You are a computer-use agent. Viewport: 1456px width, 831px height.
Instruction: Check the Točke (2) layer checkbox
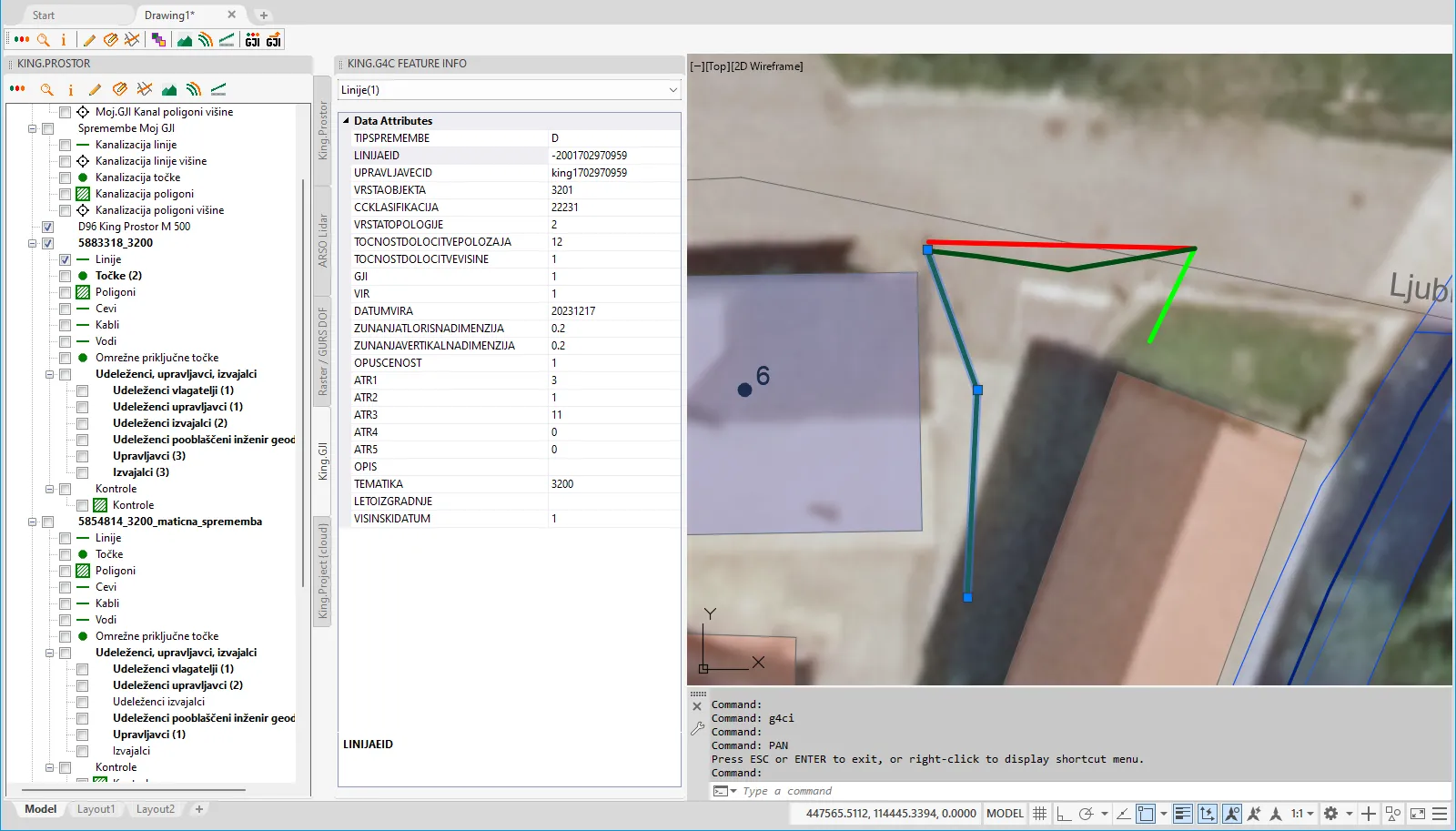[x=66, y=276]
